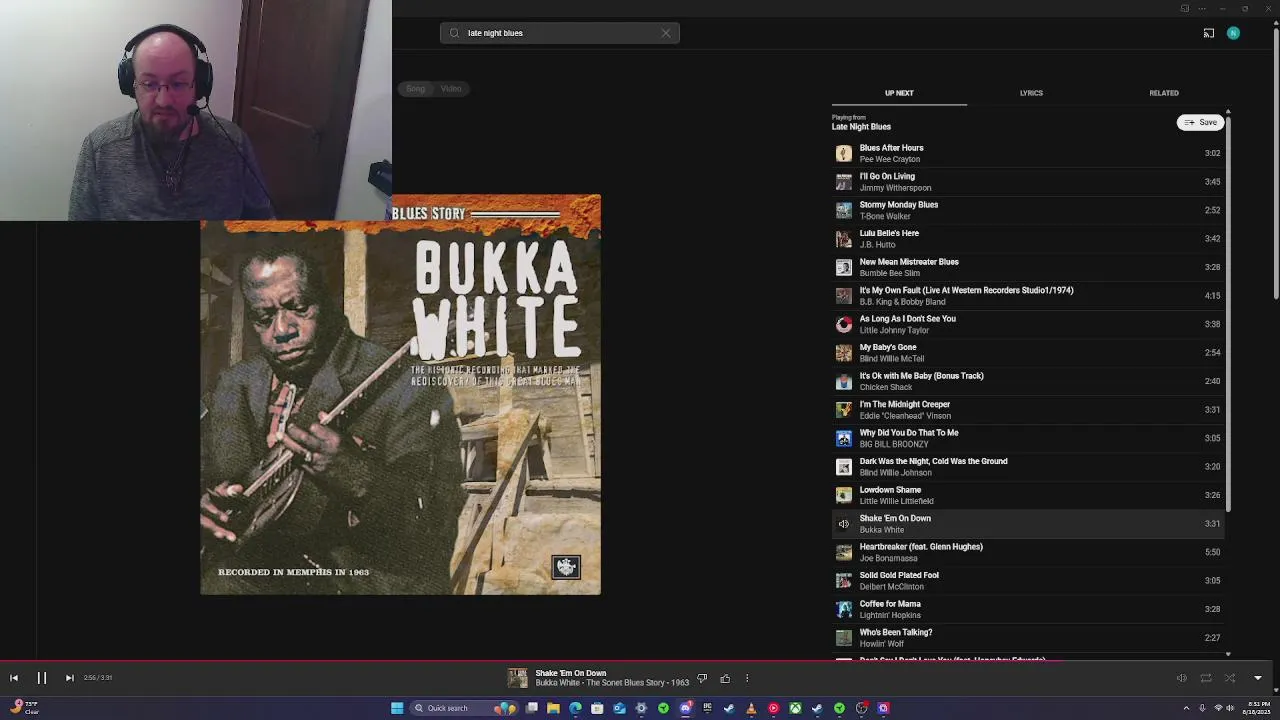Open the account avatar menu
The height and width of the screenshot is (720, 1280).
click(x=1233, y=33)
